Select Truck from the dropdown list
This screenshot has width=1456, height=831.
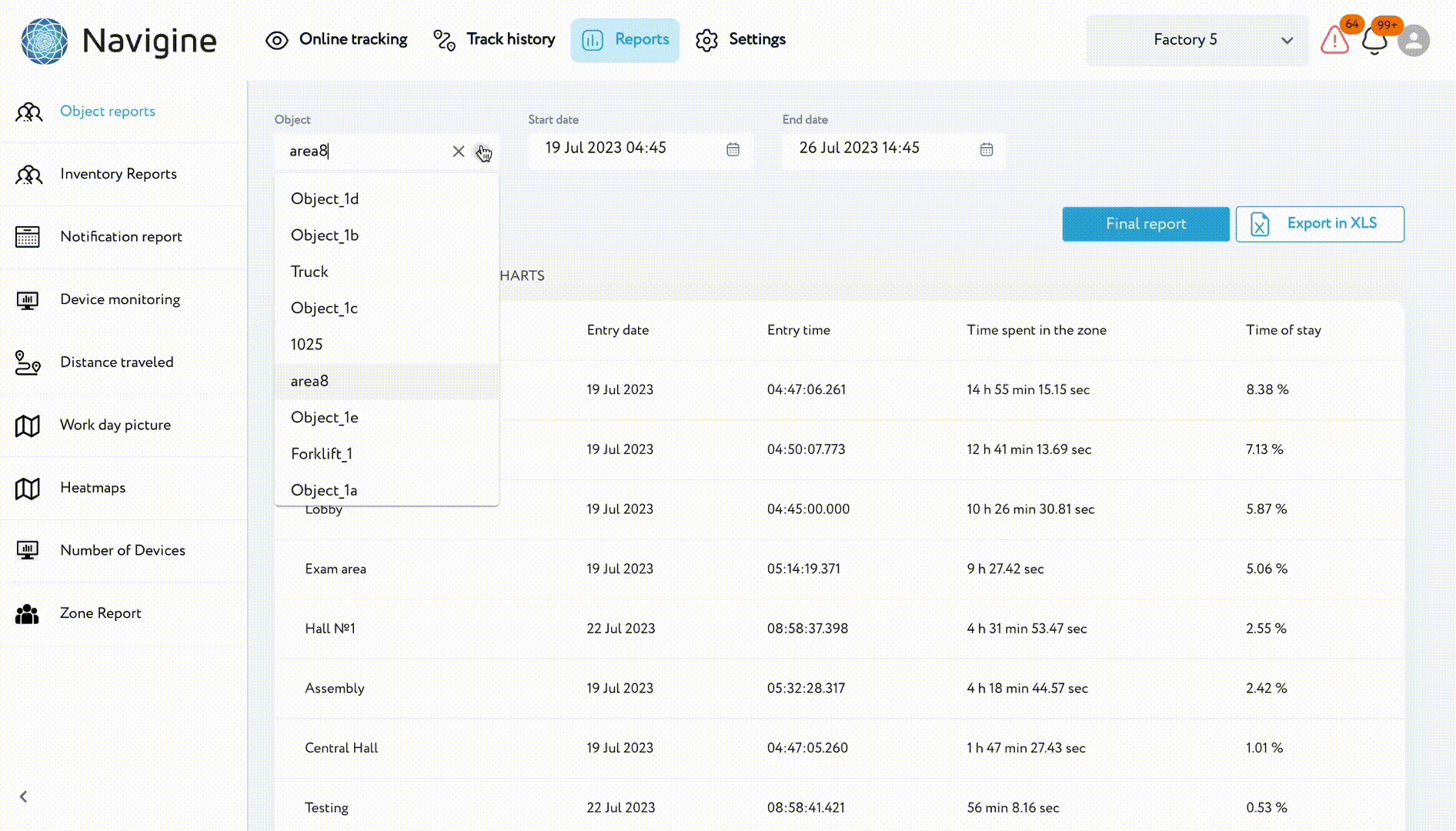pyautogui.click(x=386, y=272)
